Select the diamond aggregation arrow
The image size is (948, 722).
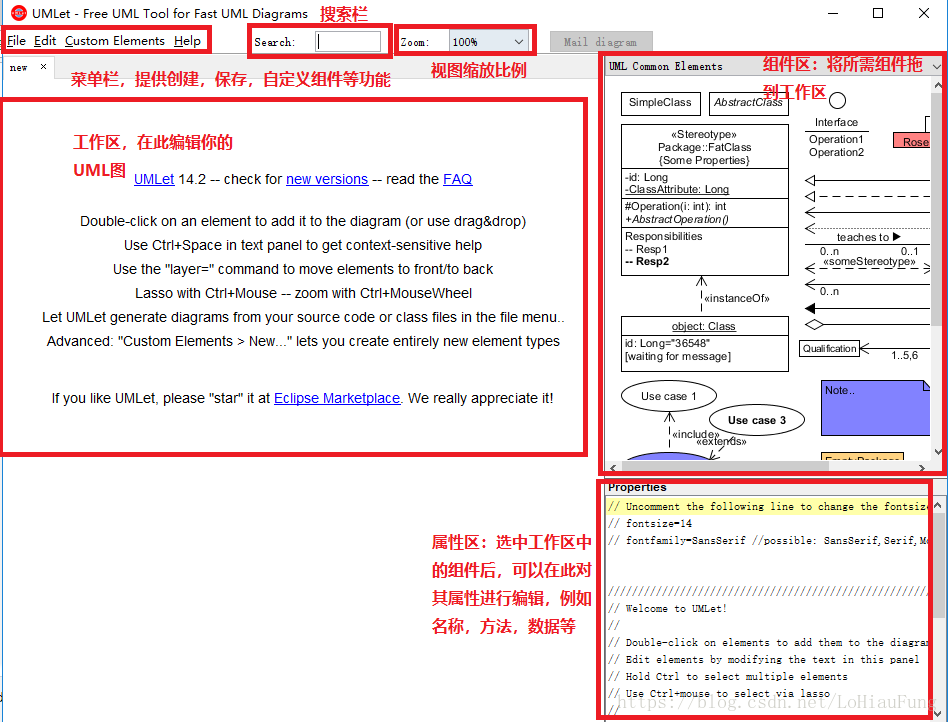click(867, 325)
